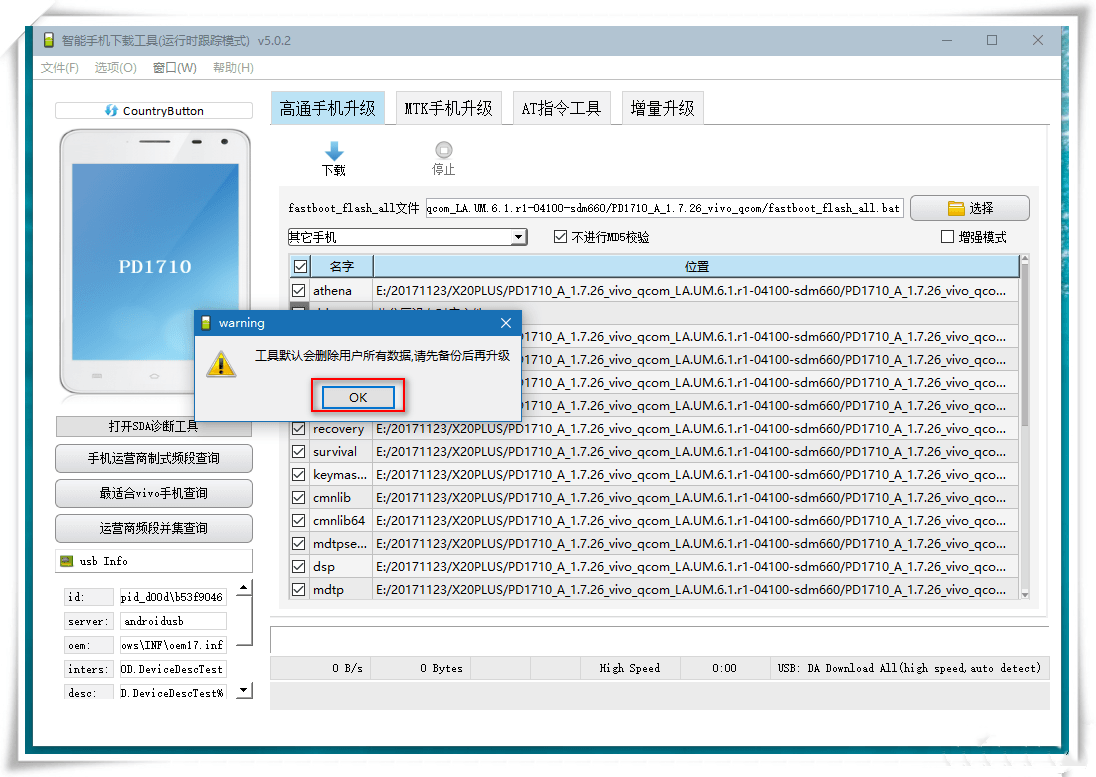The image size is (1096, 777).
Task: Expand the desc field dropdown arrow
Action: point(243,690)
